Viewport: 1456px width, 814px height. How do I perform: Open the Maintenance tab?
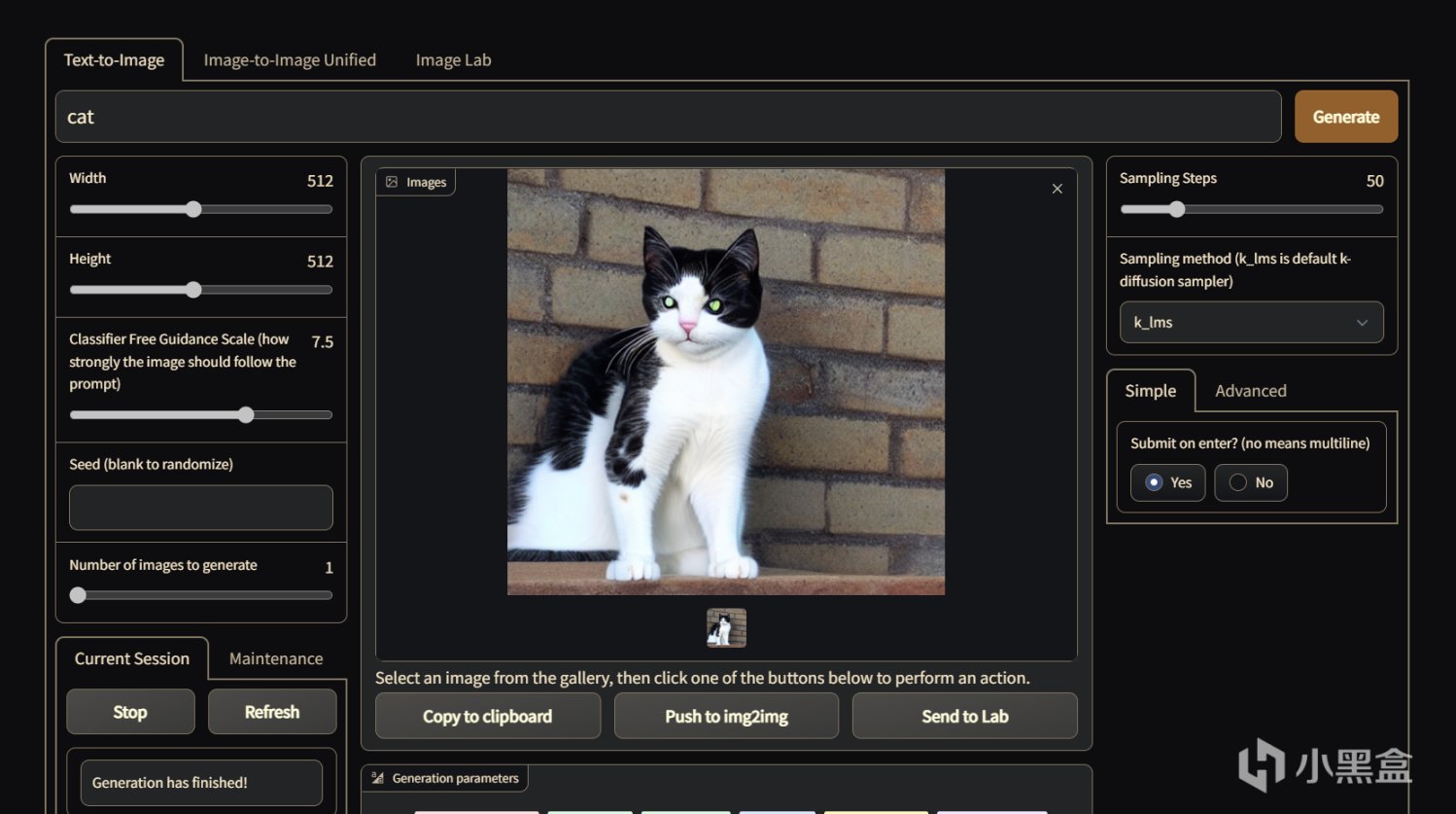click(x=276, y=658)
